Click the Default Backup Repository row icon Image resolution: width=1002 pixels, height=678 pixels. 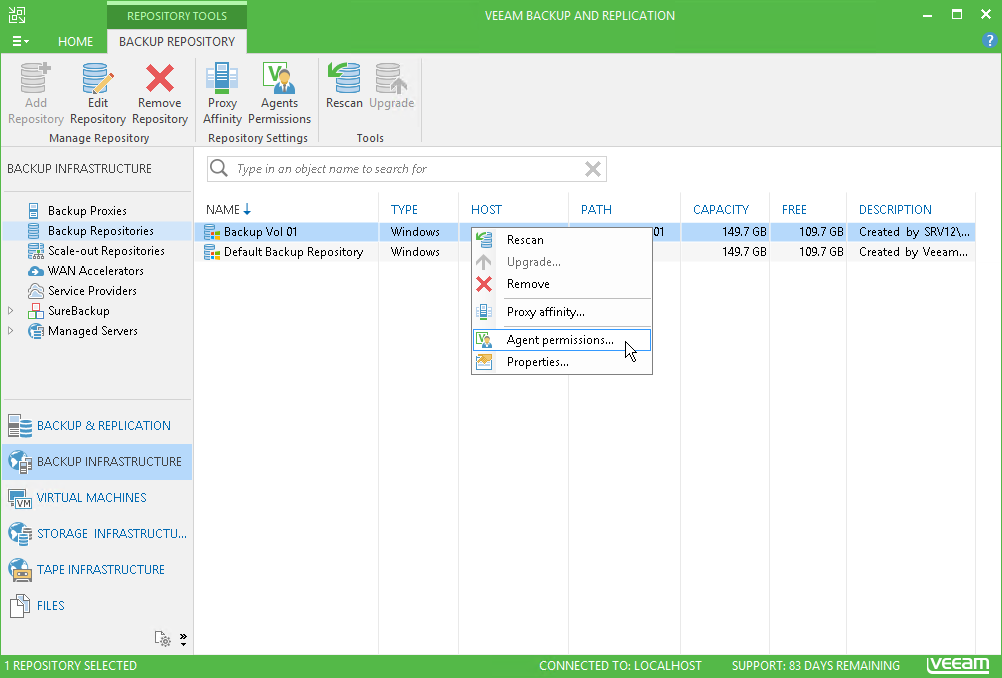pyautogui.click(x=212, y=252)
